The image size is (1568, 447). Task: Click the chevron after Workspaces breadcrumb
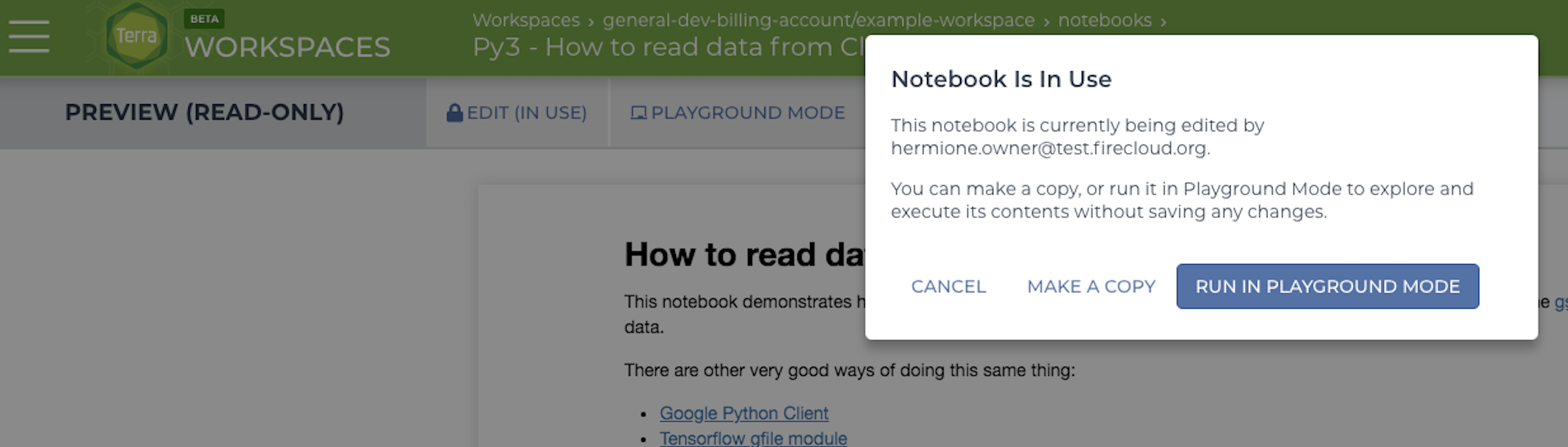tap(591, 22)
